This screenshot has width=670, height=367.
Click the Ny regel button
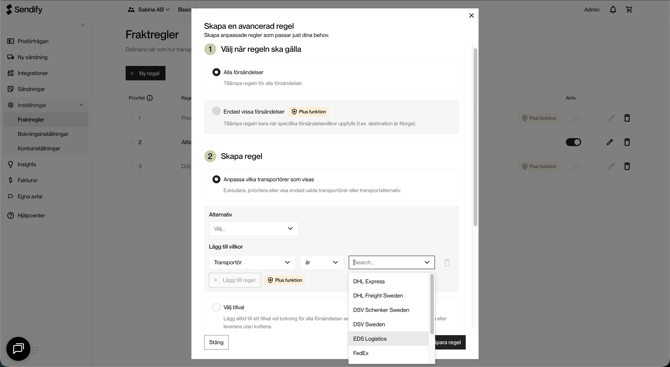pyautogui.click(x=145, y=73)
